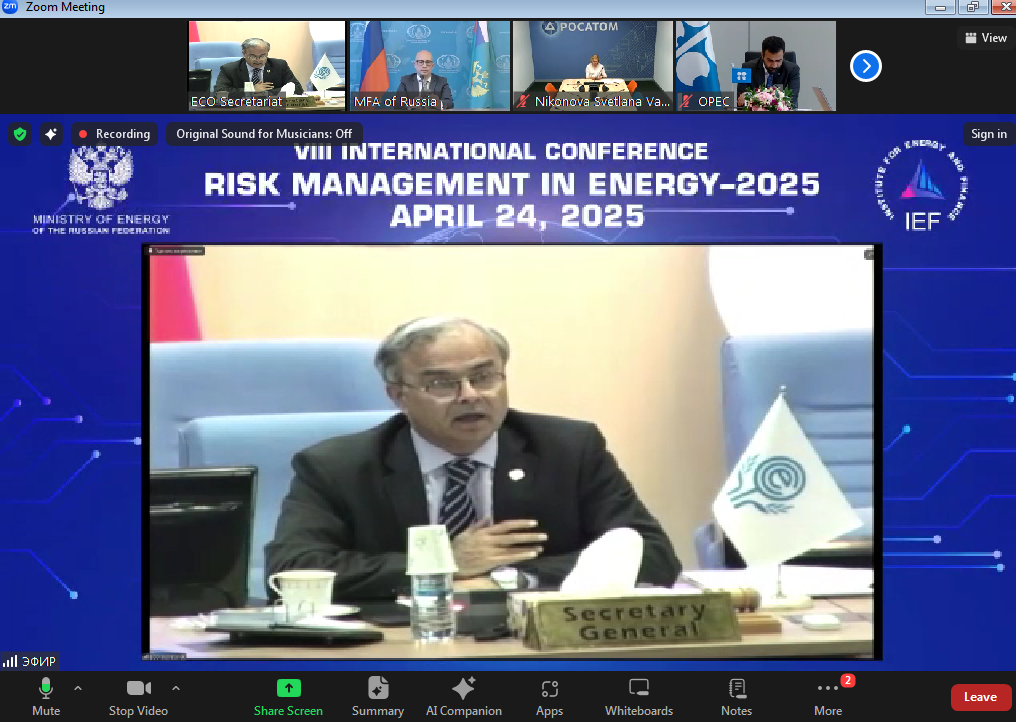Expand audio options arrow next to Mute
The height and width of the screenshot is (722, 1016).
78,688
